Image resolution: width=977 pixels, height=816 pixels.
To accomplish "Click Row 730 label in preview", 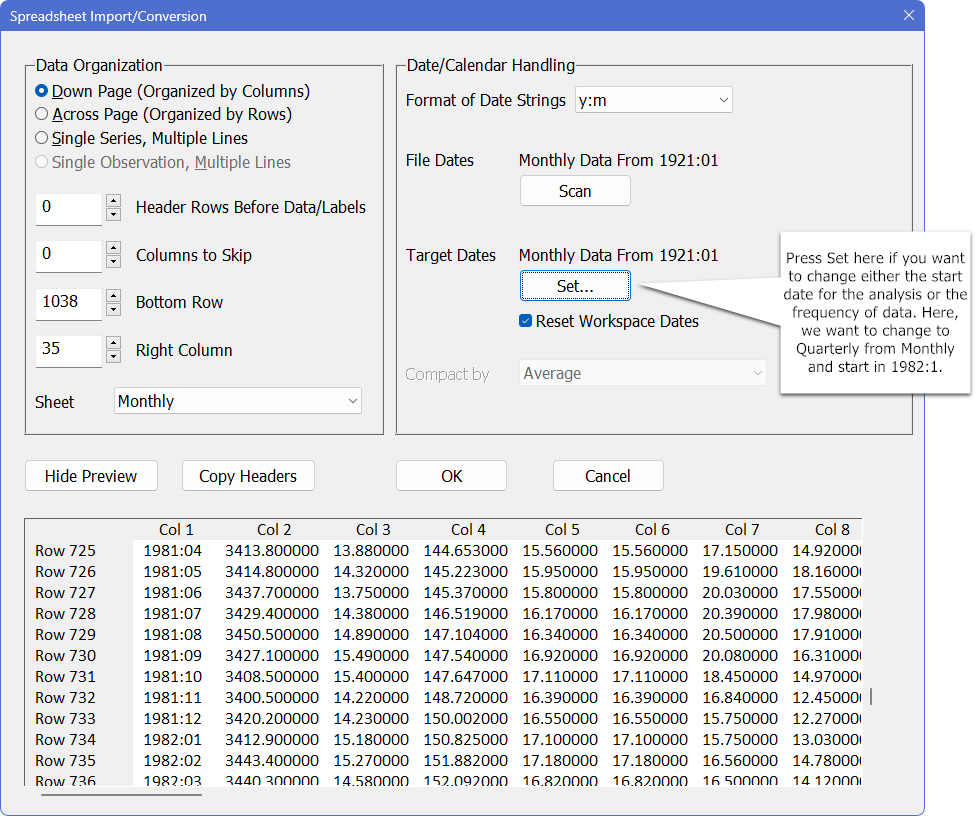I will [x=65, y=656].
